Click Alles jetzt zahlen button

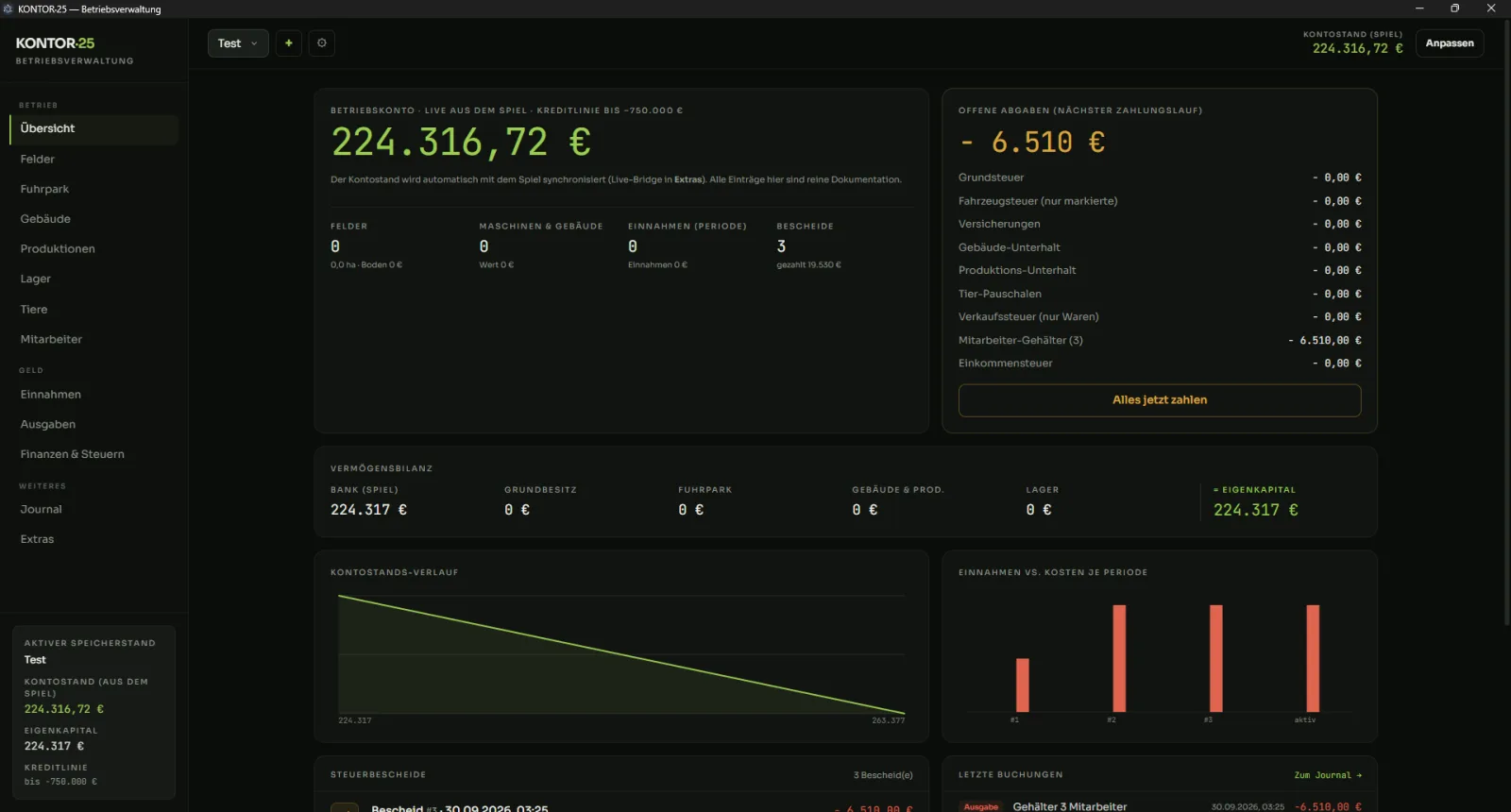[x=1160, y=400]
